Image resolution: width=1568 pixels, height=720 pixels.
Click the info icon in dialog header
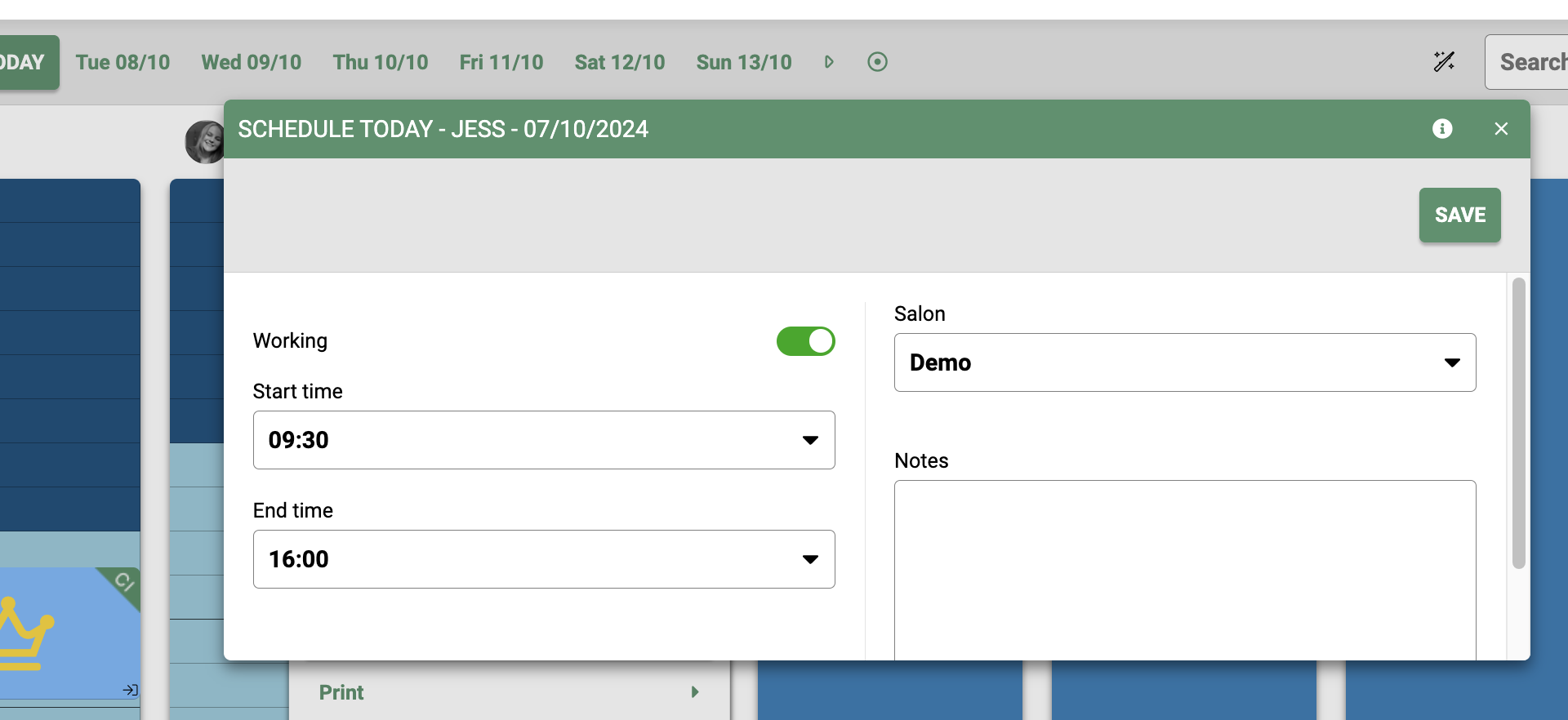1442,129
